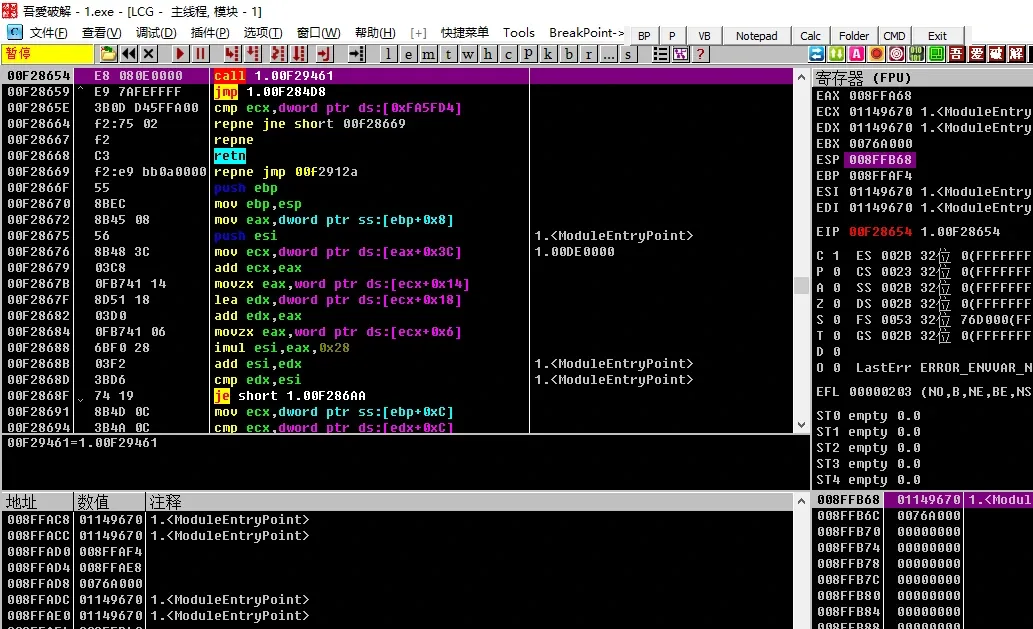Image resolution: width=1033 pixels, height=629 pixels.
Task: Open Memory map with 'm' button
Action: point(428,54)
